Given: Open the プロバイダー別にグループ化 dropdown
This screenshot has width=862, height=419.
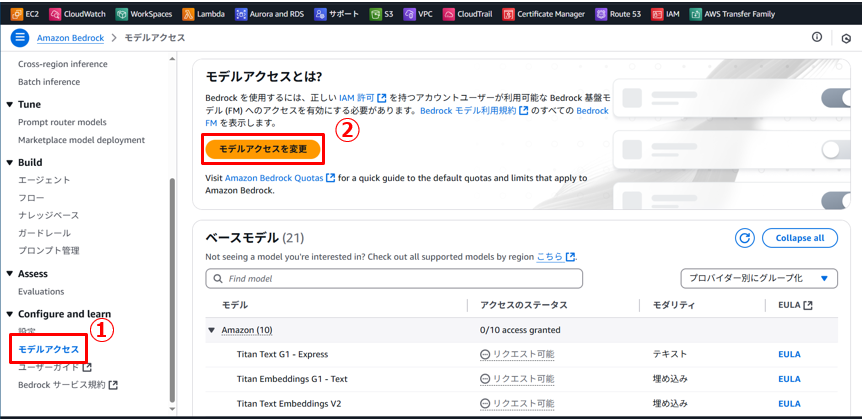Looking at the screenshot, I should 759,279.
